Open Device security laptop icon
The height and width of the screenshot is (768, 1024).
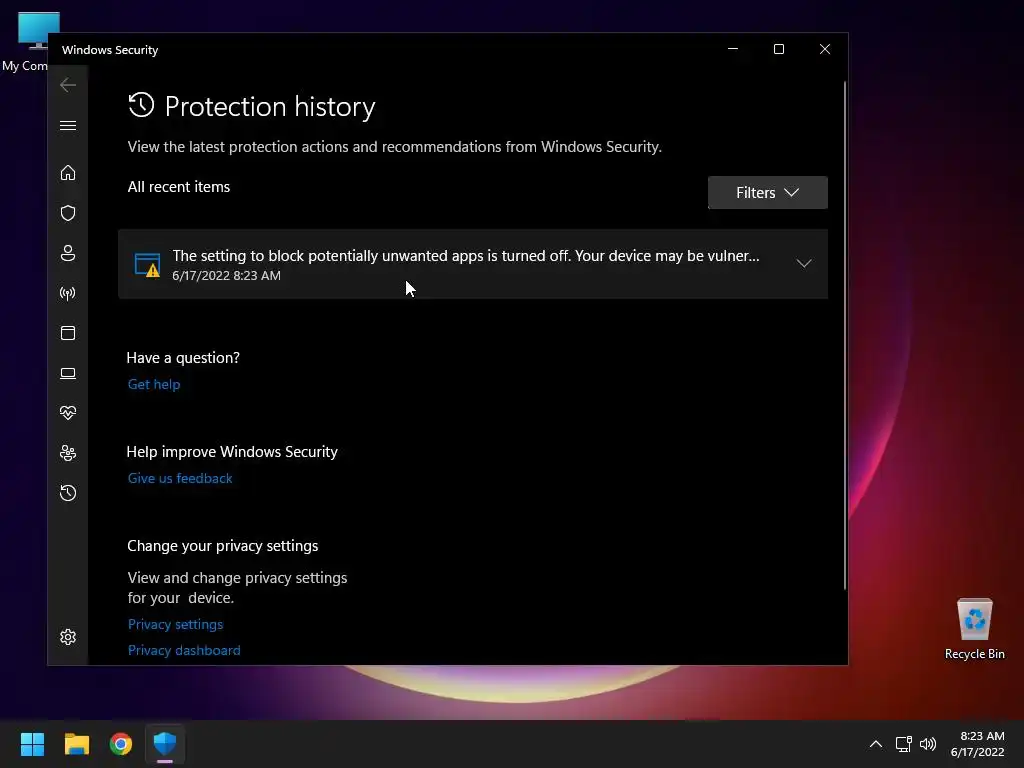coord(68,373)
